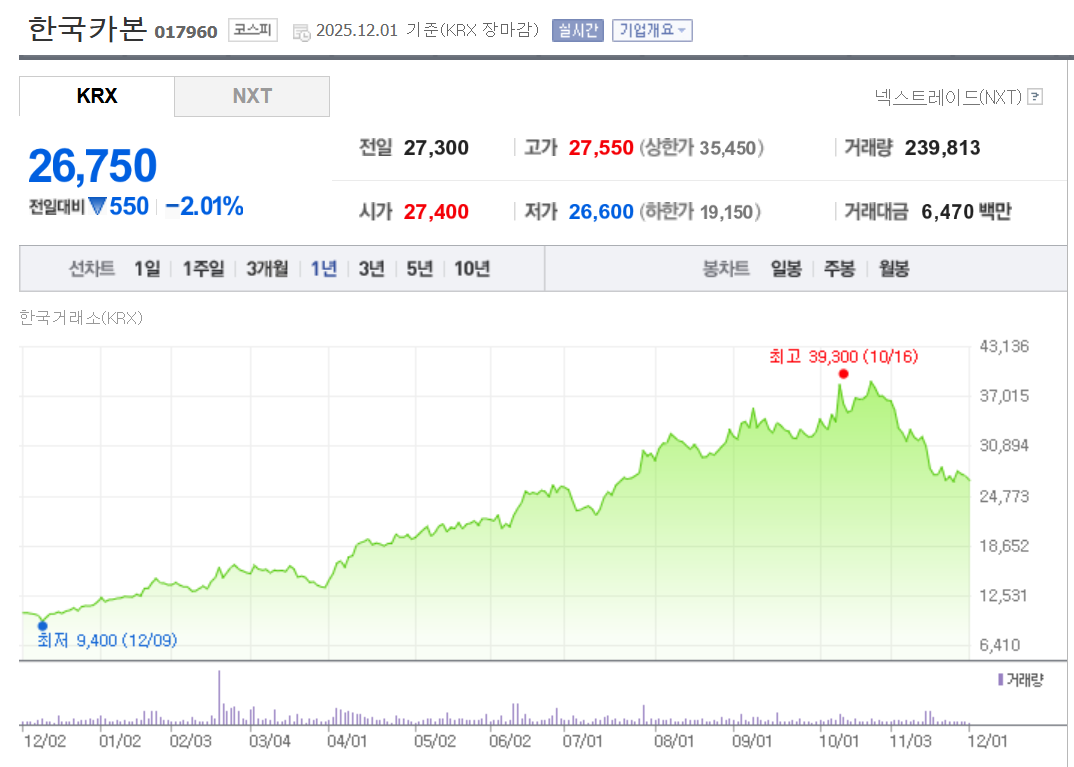Image resolution: width=1074 pixels, height=767 pixels.
Task: Show the 주봉 candlestick chart
Action: [x=839, y=268]
